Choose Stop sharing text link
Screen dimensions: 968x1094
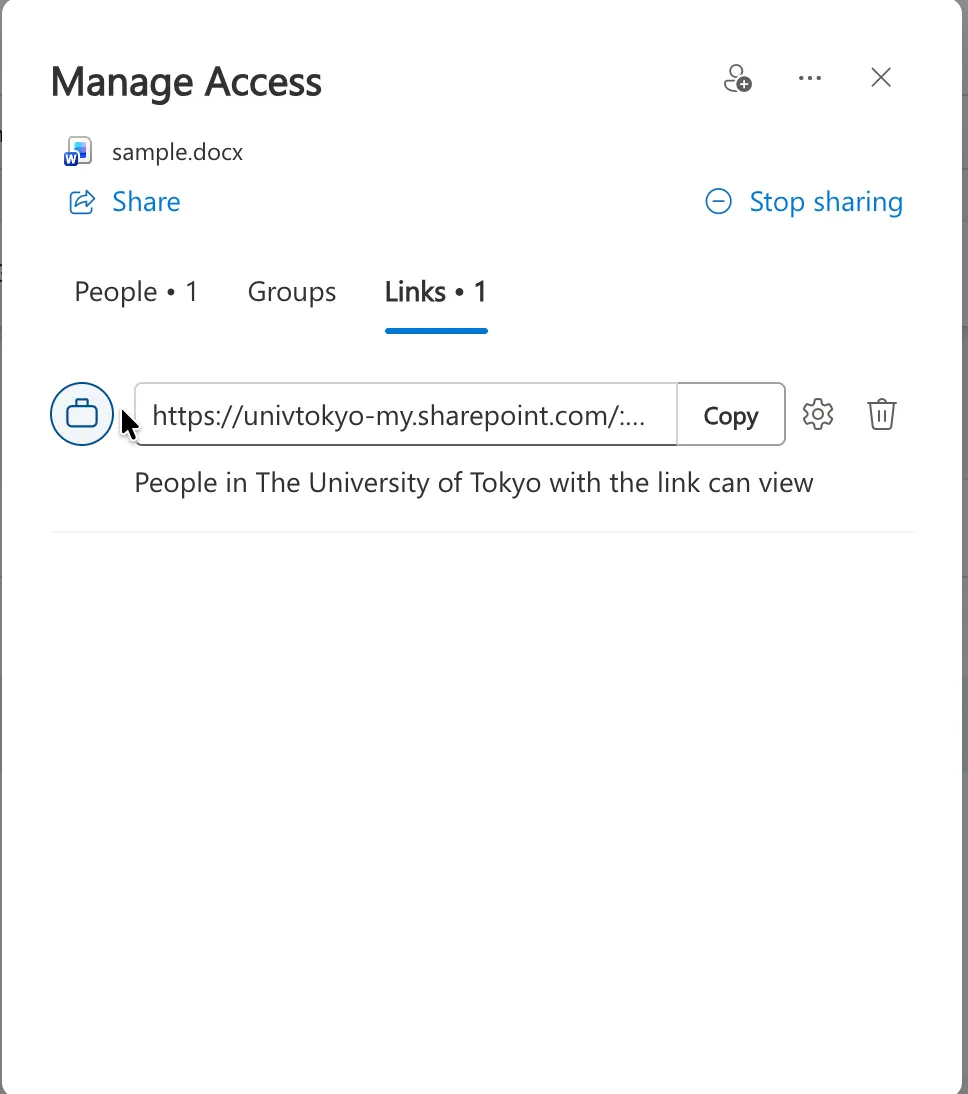tap(826, 202)
